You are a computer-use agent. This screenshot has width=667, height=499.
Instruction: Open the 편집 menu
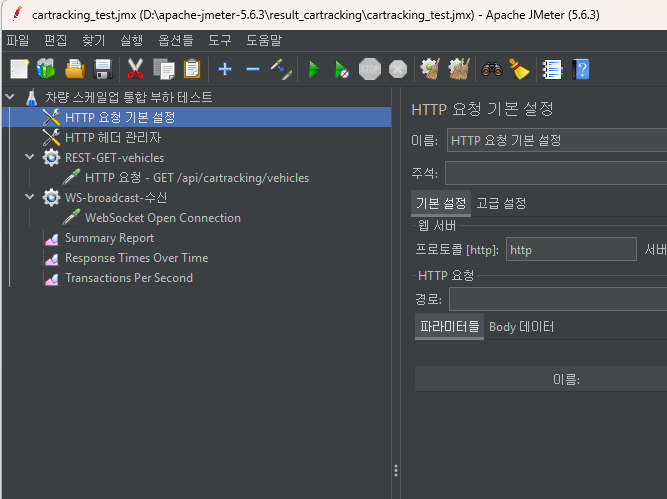[x=56, y=40]
